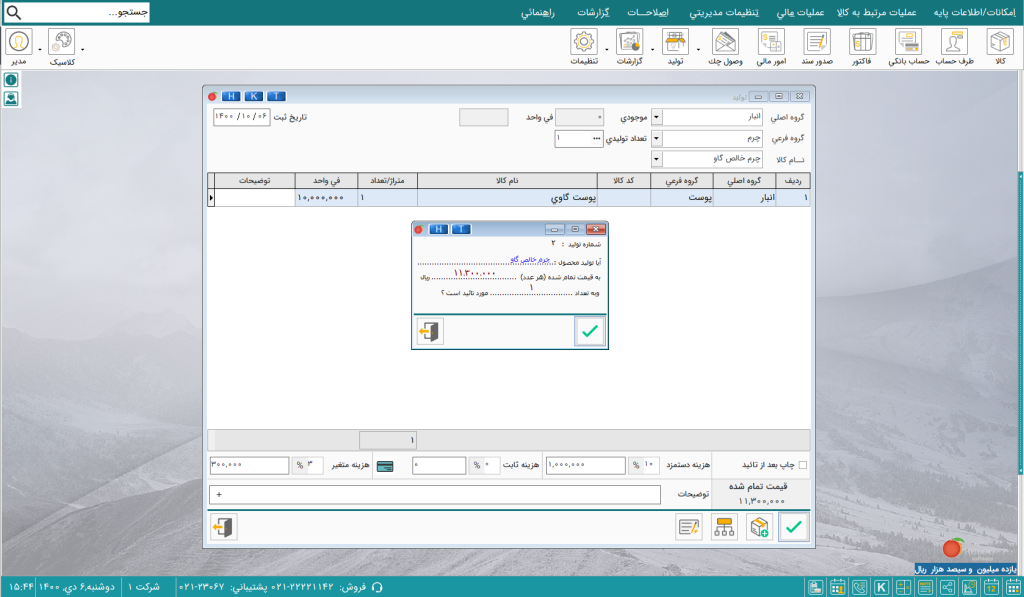Click the hierarchy tree icon in footer

click(724, 527)
